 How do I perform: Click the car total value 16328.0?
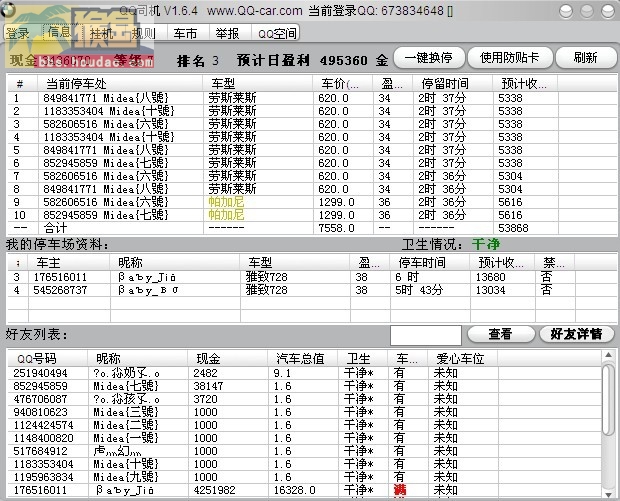295,490
